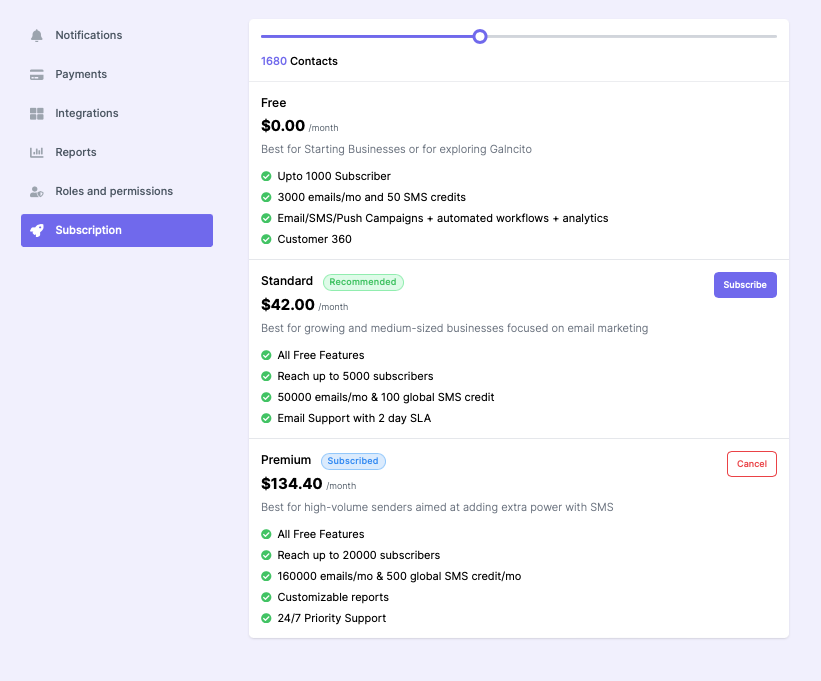Click the Premium description about high-volume senders
The image size is (821, 681).
tap(437, 507)
